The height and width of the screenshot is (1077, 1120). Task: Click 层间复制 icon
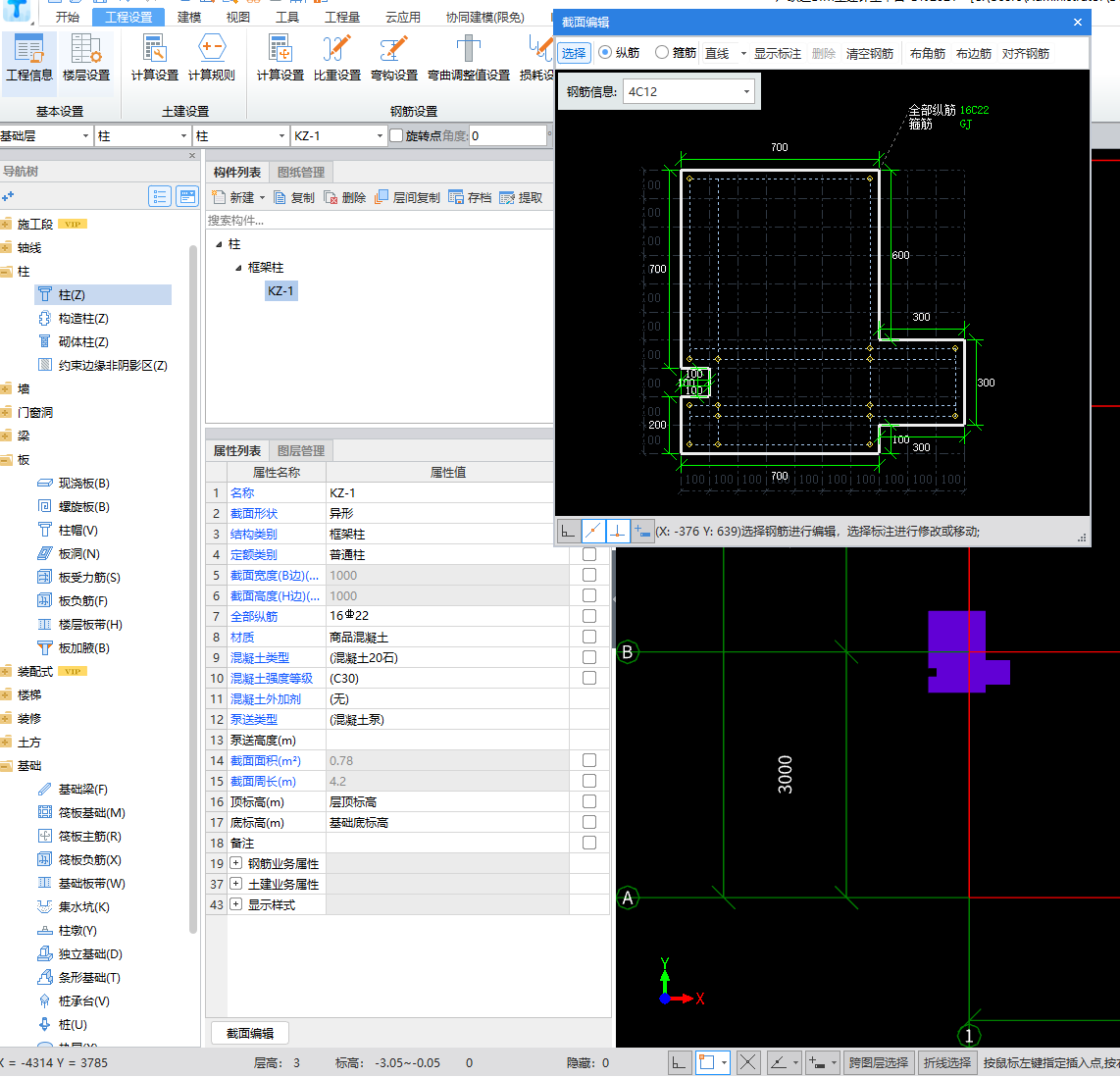407,197
